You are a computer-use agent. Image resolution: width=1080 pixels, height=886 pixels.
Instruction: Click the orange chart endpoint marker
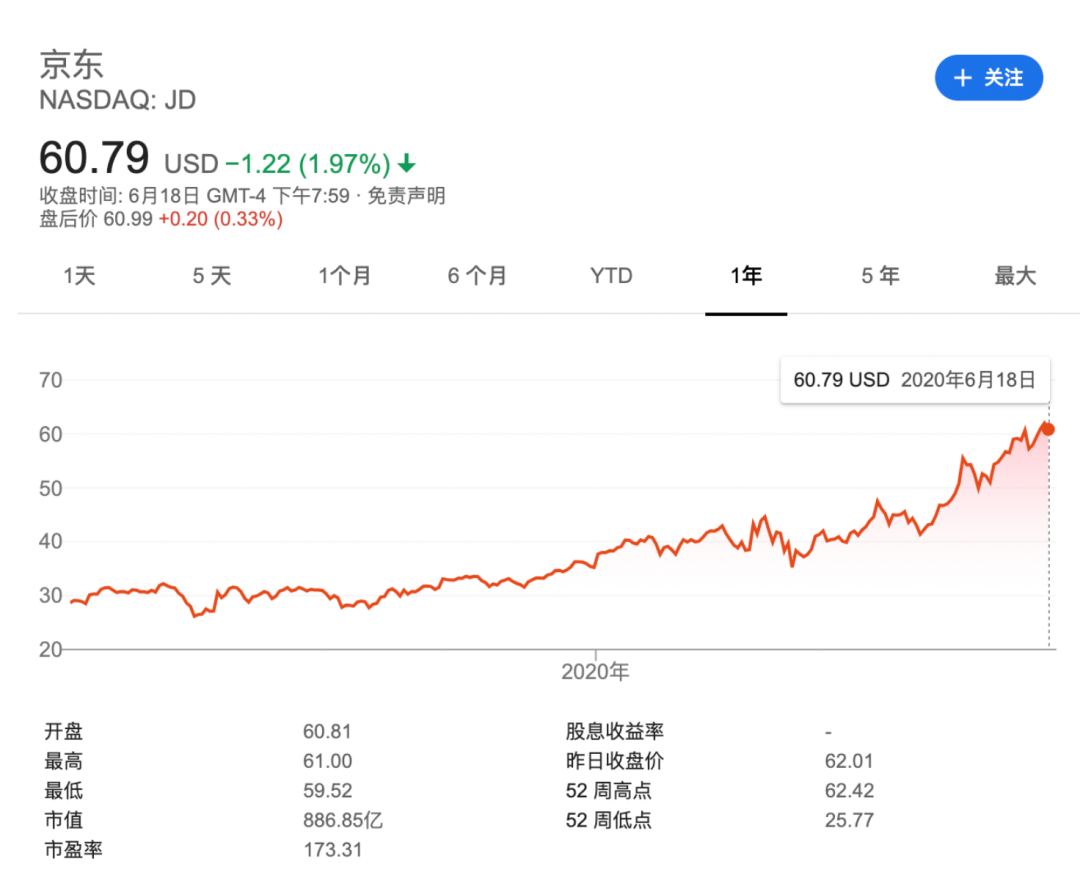[x=1048, y=429]
